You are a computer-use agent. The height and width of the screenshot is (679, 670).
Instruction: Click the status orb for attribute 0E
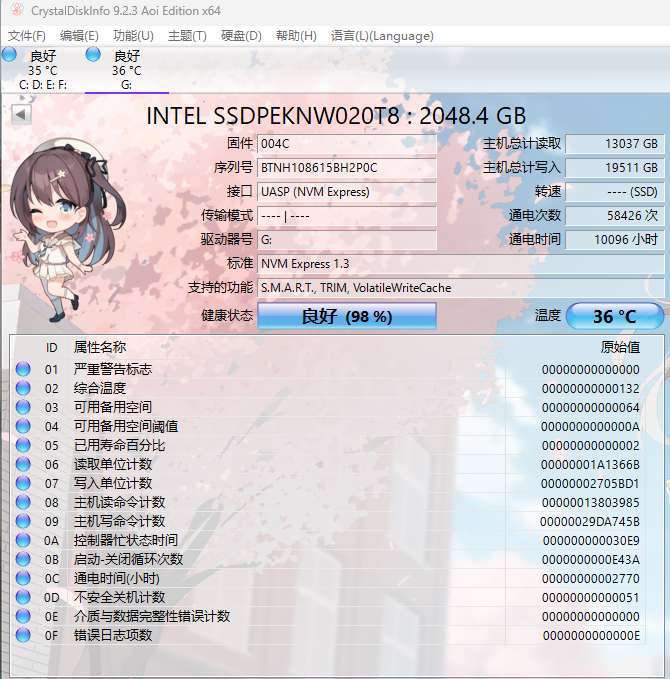pos(23,616)
